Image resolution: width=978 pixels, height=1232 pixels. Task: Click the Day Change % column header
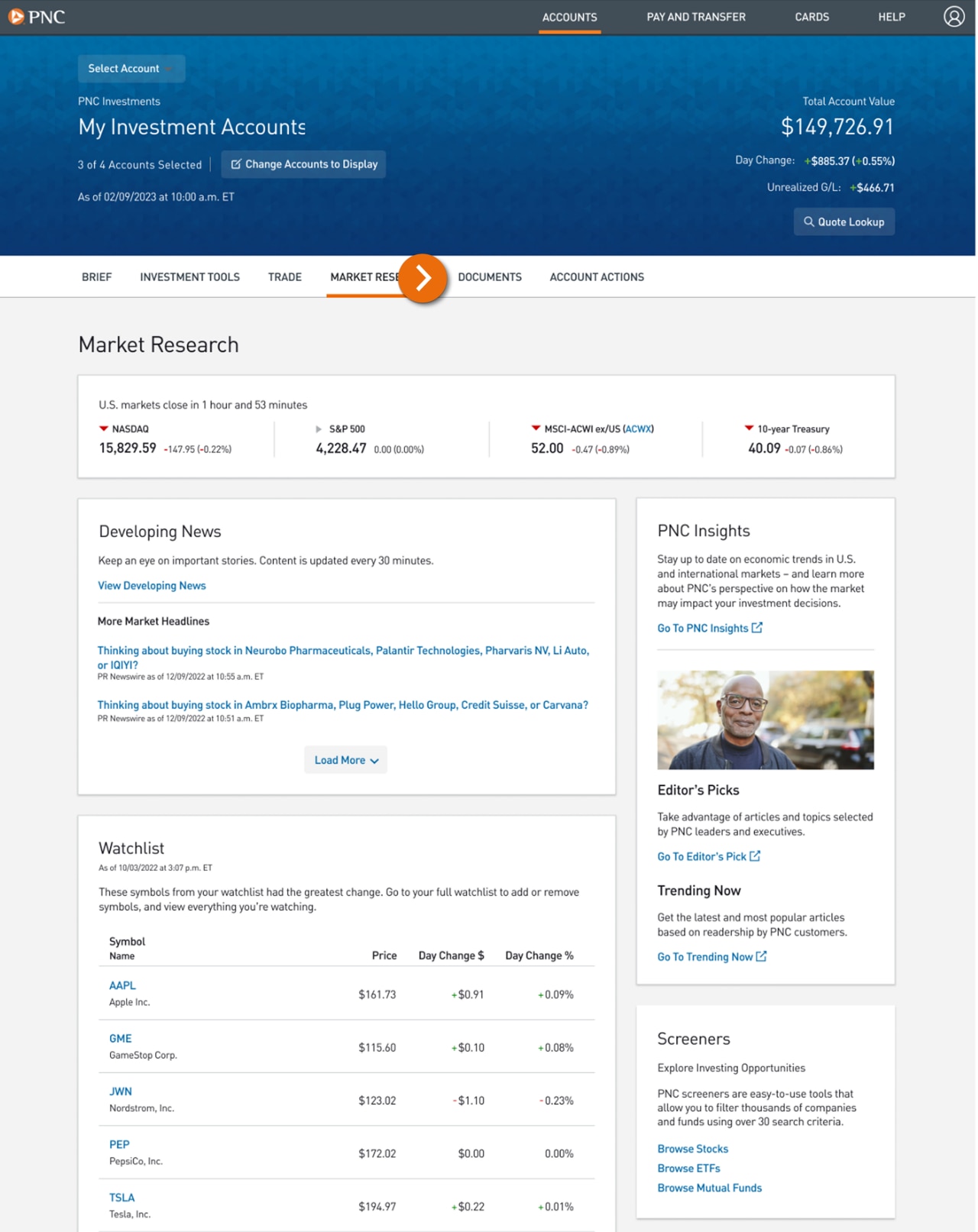click(x=539, y=956)
